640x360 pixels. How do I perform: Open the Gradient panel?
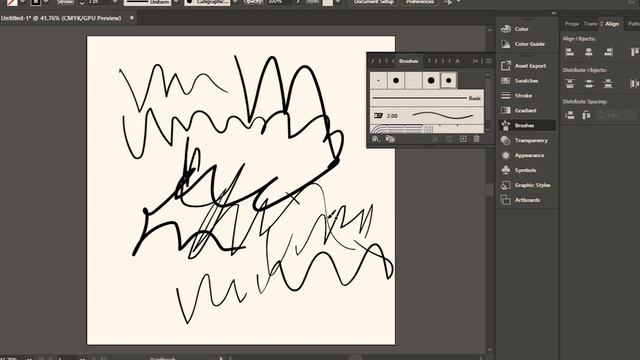pyautogui.click(x=527, y=111)
